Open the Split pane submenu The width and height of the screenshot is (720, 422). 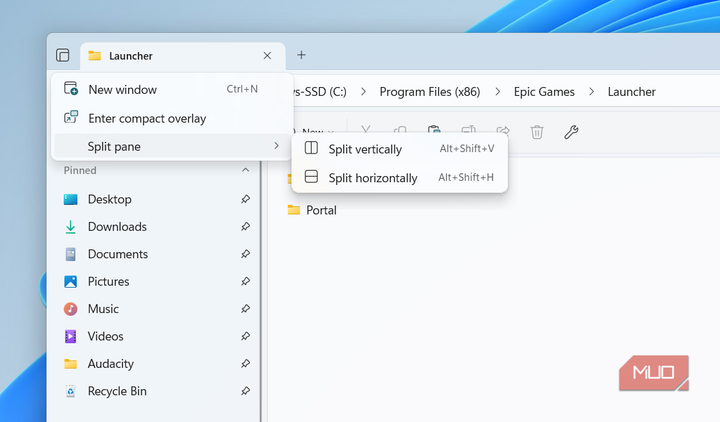(x=172, y=146)
